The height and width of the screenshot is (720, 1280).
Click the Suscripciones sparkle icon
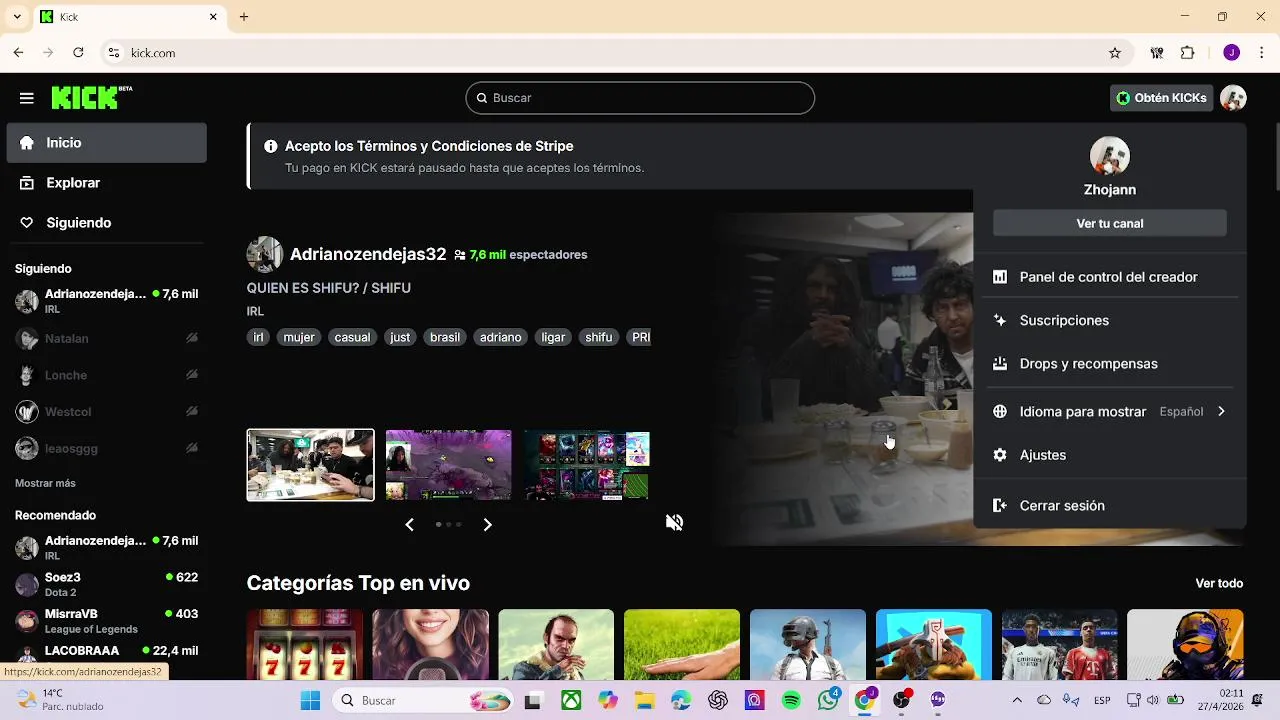tap(999, 320)
